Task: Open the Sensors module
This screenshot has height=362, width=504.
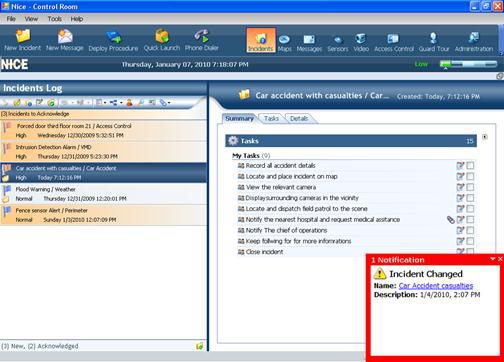Action: (338, 43)
